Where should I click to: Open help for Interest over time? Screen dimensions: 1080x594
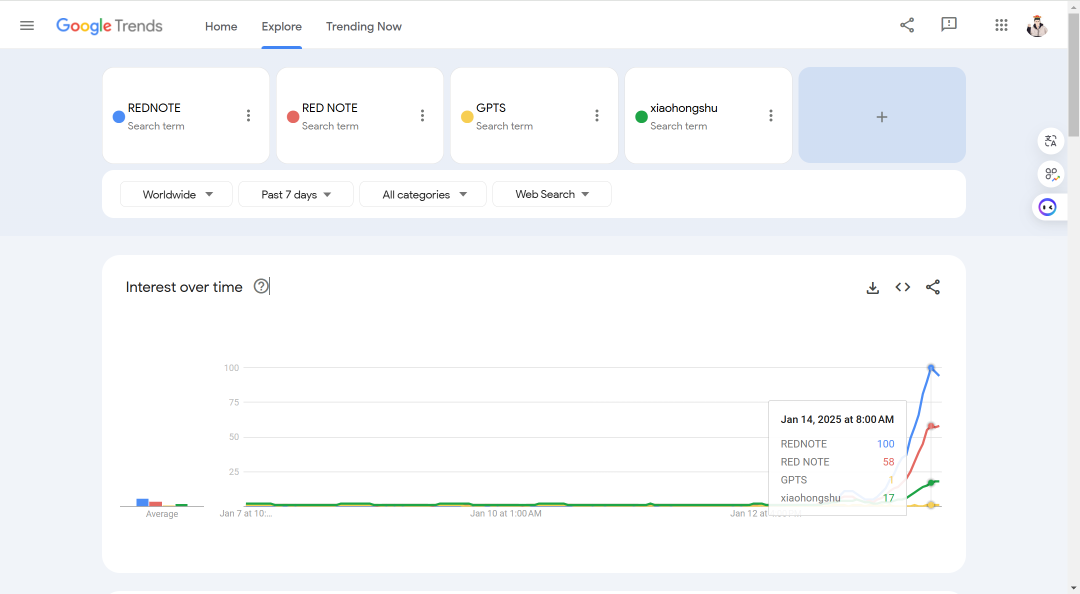point(261,286)
